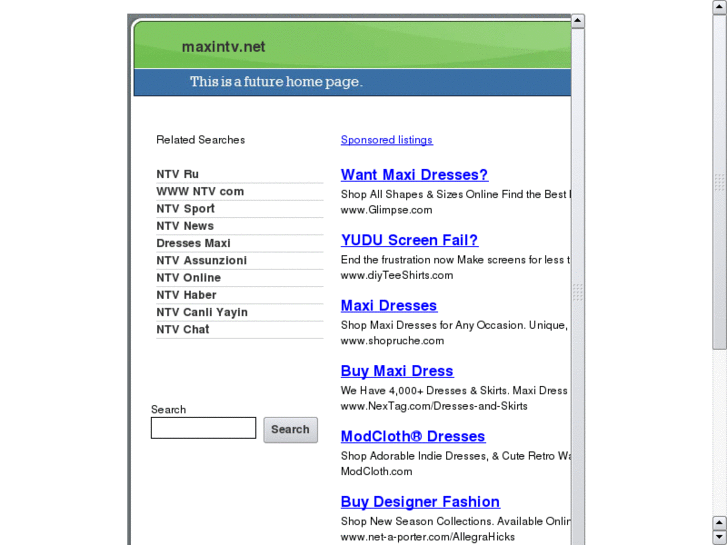Click the Search button
Screen dimensions: 727x545
[291, 430]
